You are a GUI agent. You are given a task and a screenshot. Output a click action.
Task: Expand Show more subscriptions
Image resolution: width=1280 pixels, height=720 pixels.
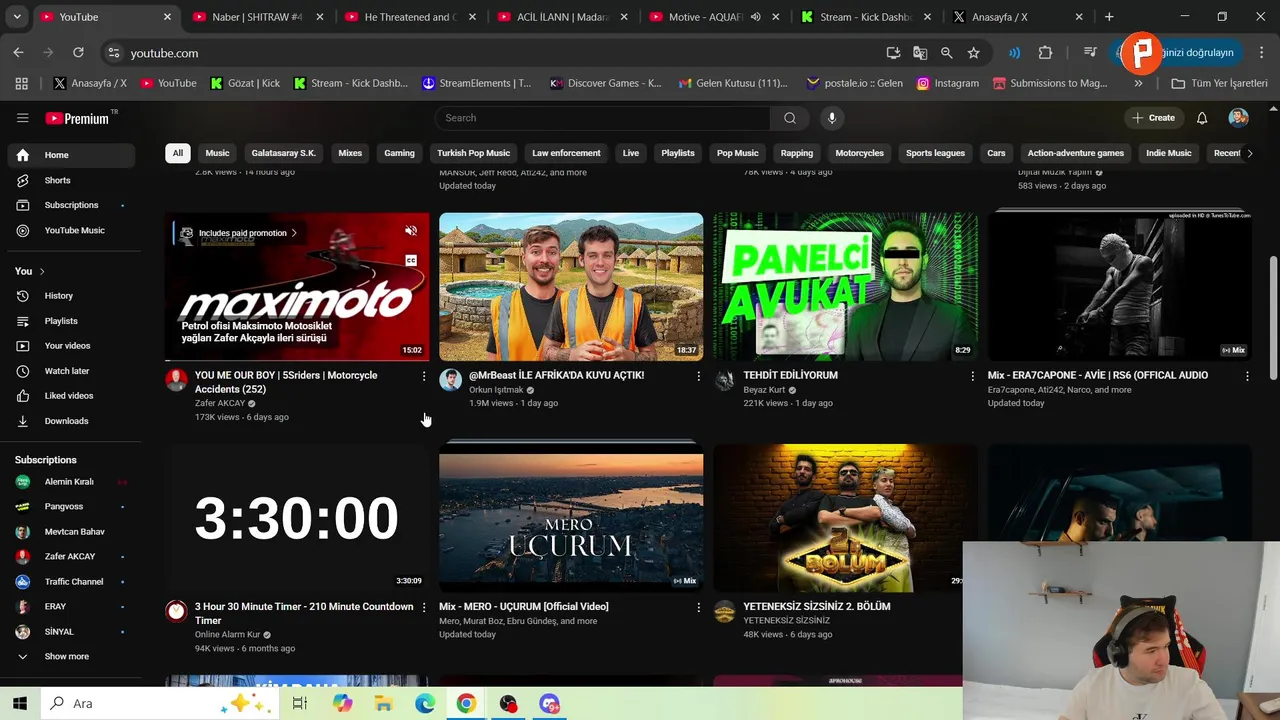pyautogui.click(x=69, y=656)
